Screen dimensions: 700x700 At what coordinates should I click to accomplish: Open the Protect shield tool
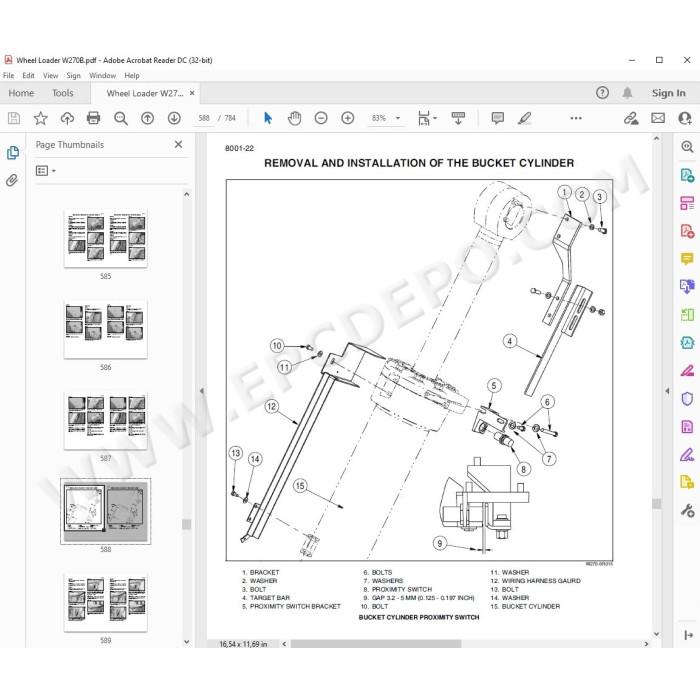(687, 398)
